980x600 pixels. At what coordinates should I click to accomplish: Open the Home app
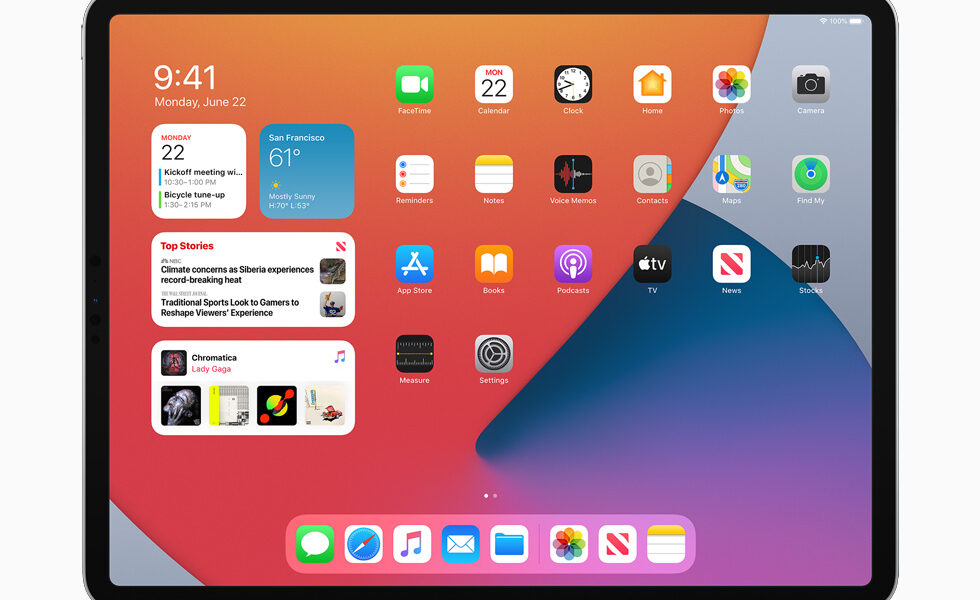coord(652,84)
